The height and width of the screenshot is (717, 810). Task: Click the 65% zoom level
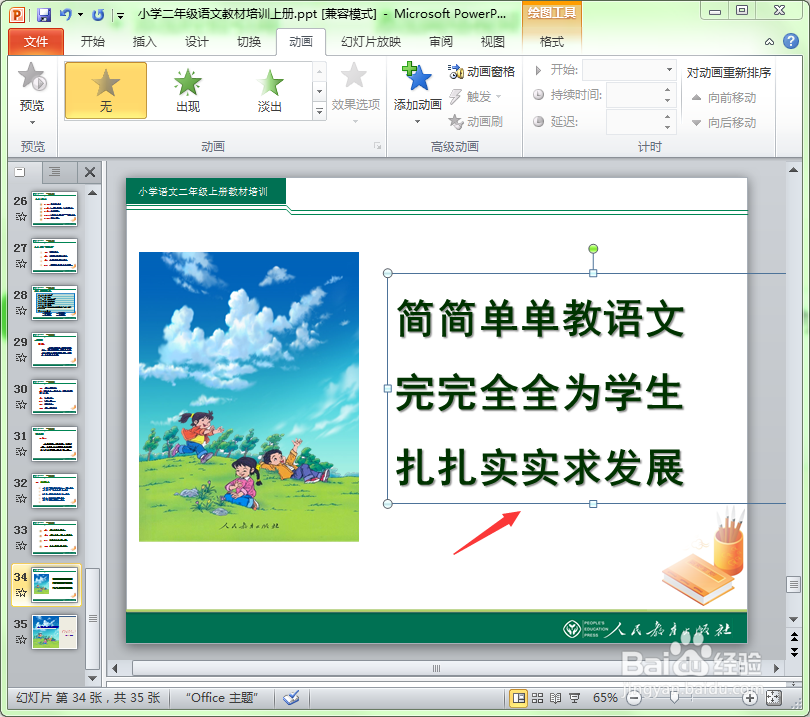pyautogui.click(x=605, y=698)
